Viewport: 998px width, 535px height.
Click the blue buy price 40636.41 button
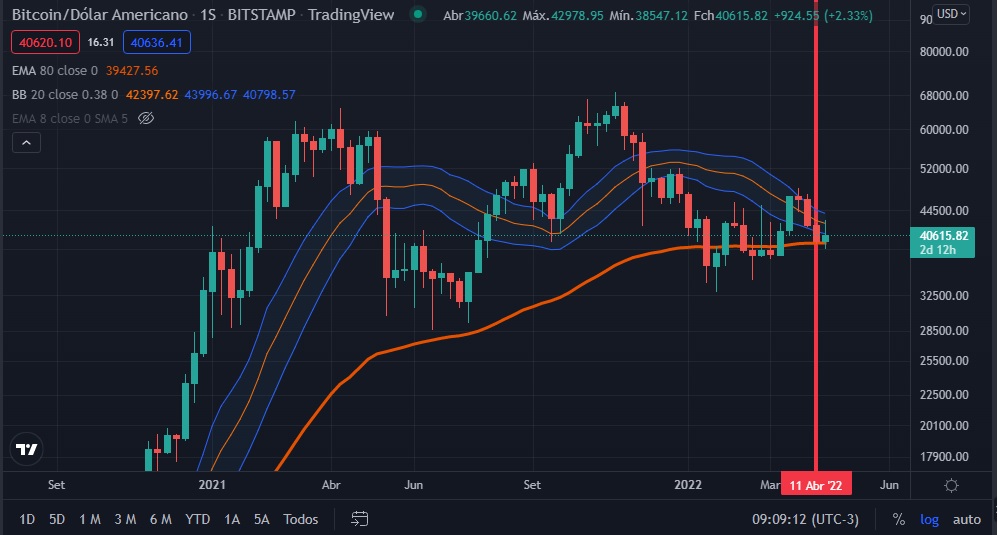pos(157,42)
